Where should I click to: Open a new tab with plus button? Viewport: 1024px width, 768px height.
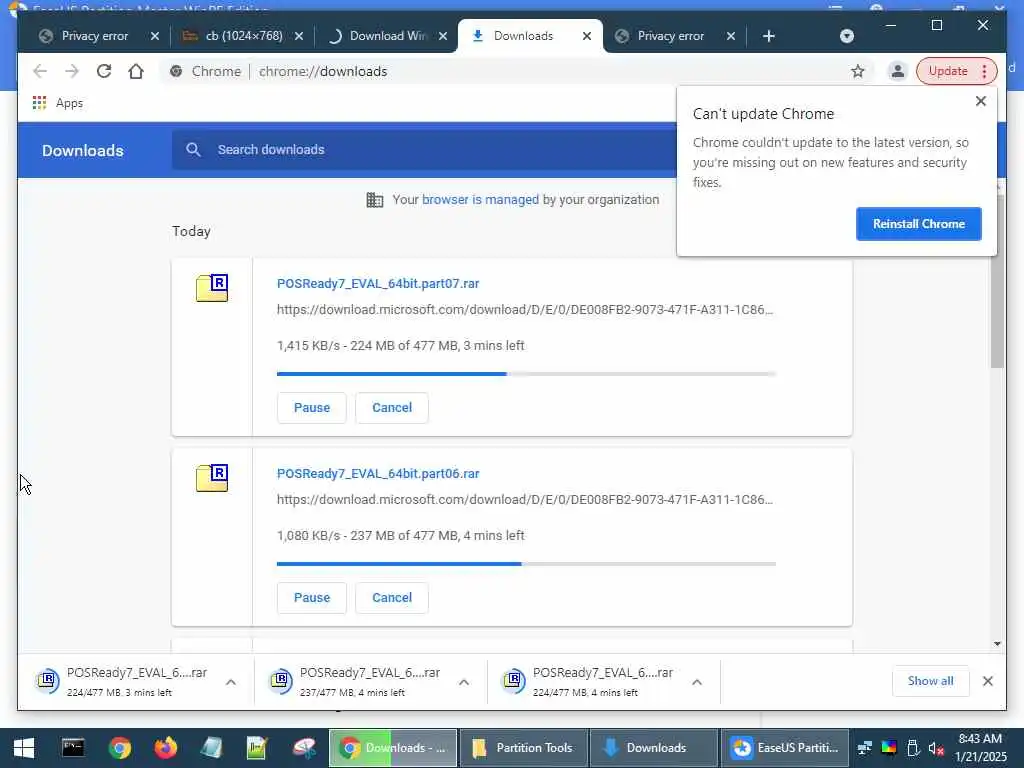(769, 36)
